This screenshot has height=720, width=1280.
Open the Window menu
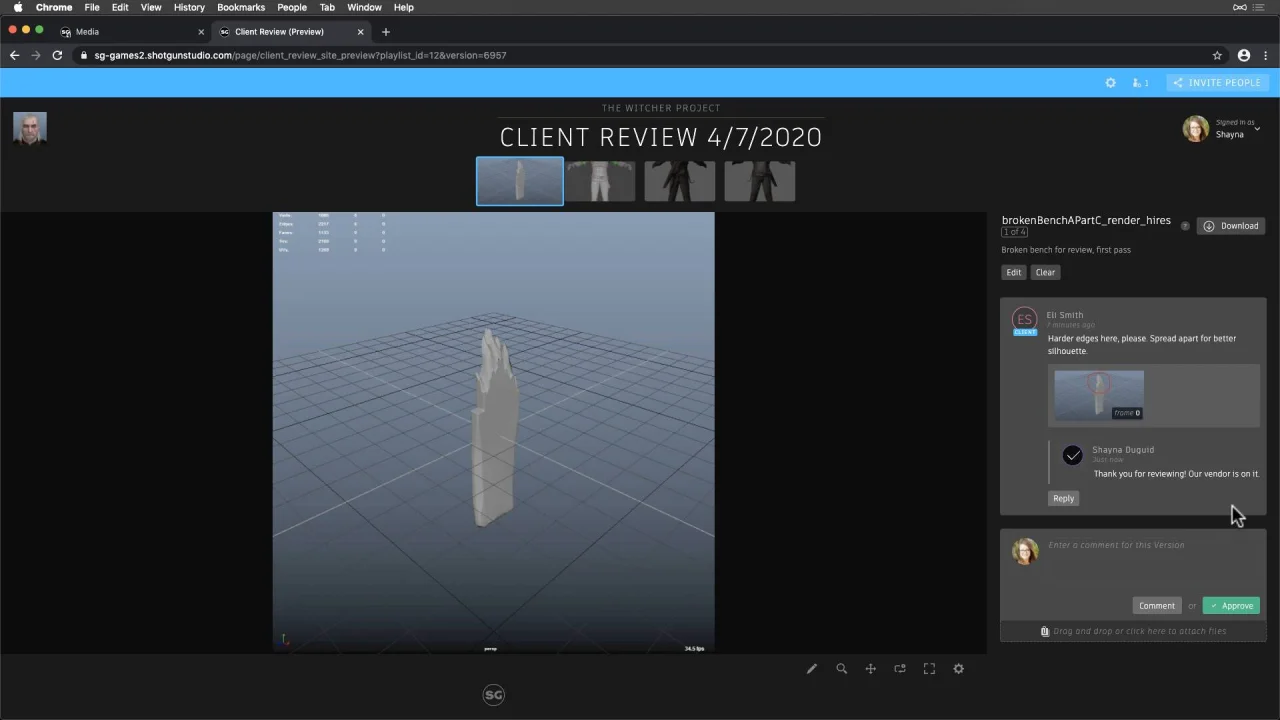(x=364, y=7)
